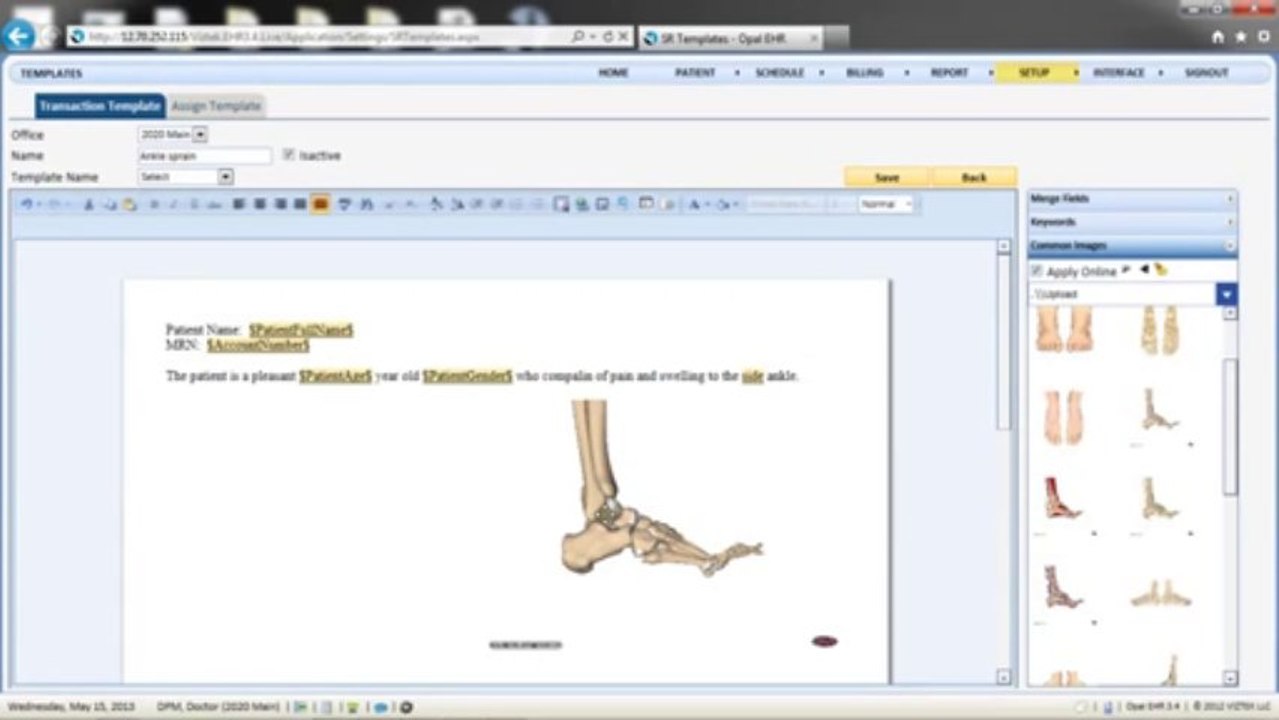Click the first green status bar icon
This screenshot has height=720, width=1279.
coord(300,707)
